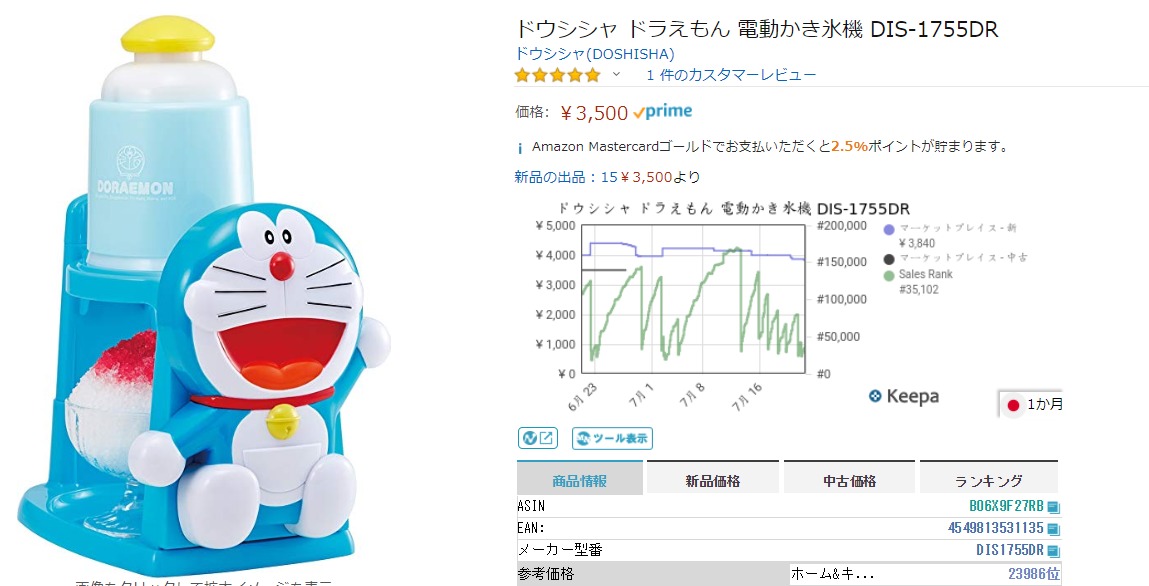Click the Keepa logo

pyautogui.click(x=904, y=396)
